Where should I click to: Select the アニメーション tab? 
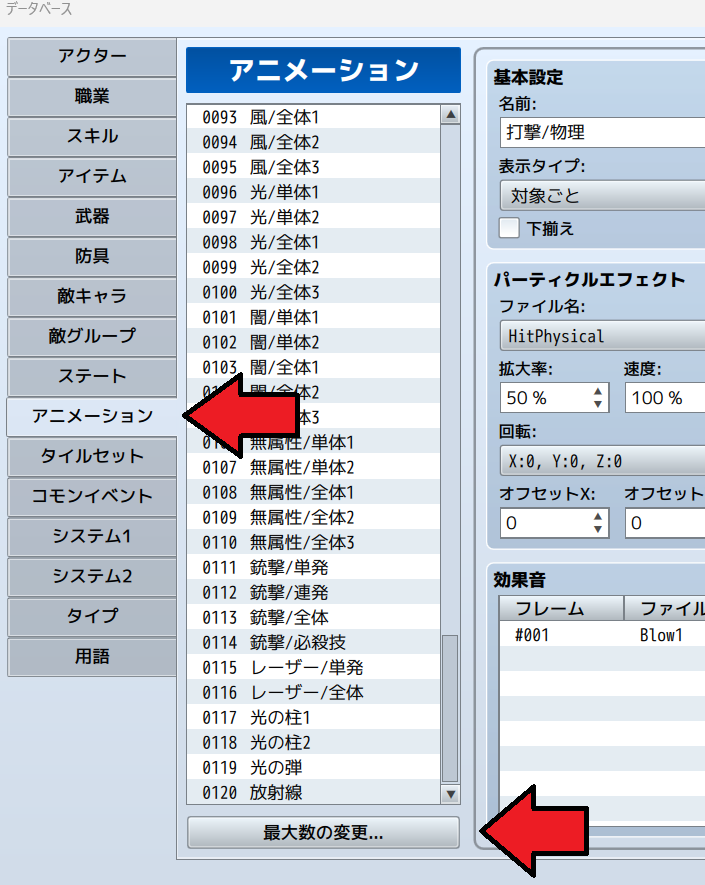tap(92, 417)
